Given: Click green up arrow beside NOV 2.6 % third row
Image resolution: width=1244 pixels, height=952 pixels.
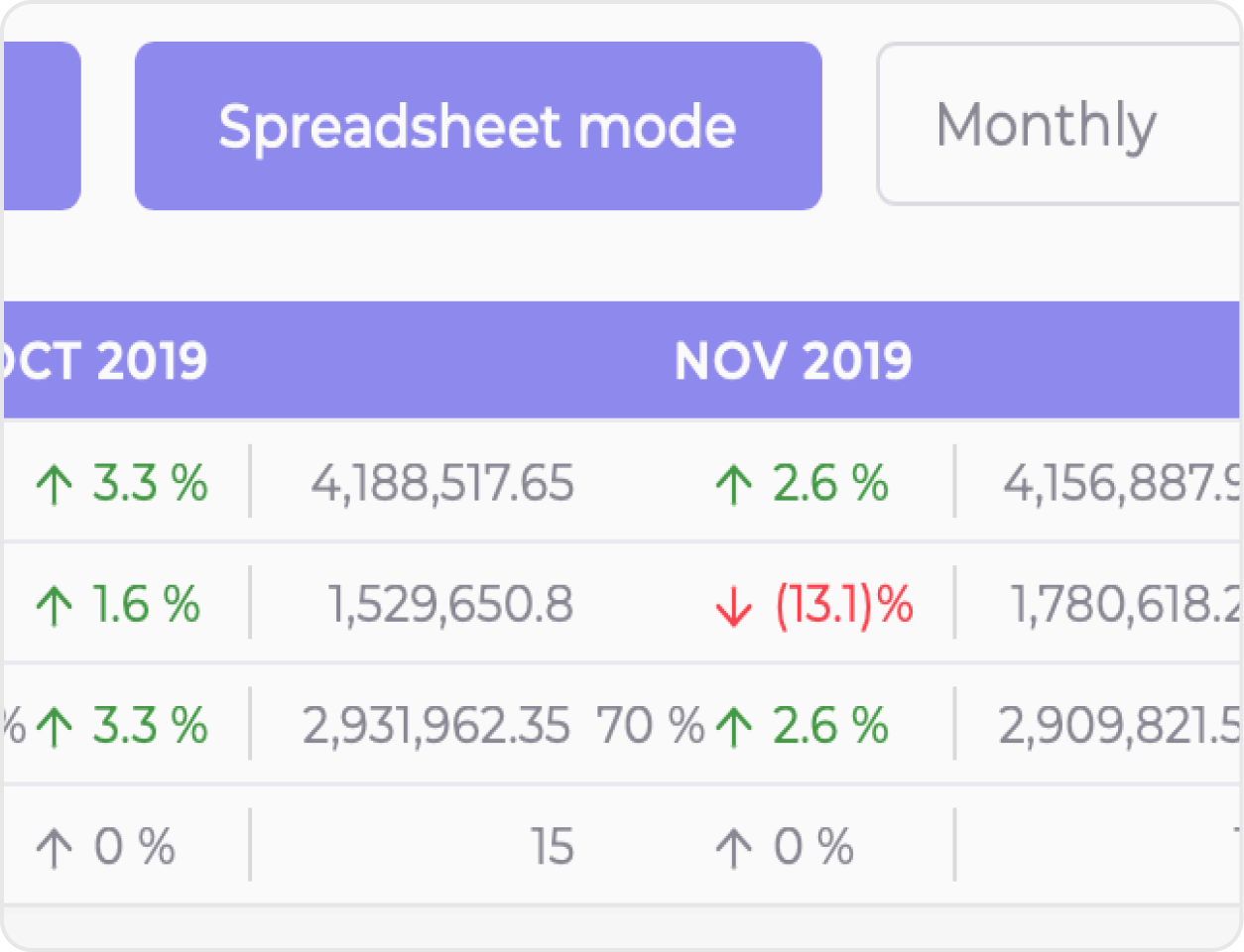Looking at the screenshot, I should (733, 727).
